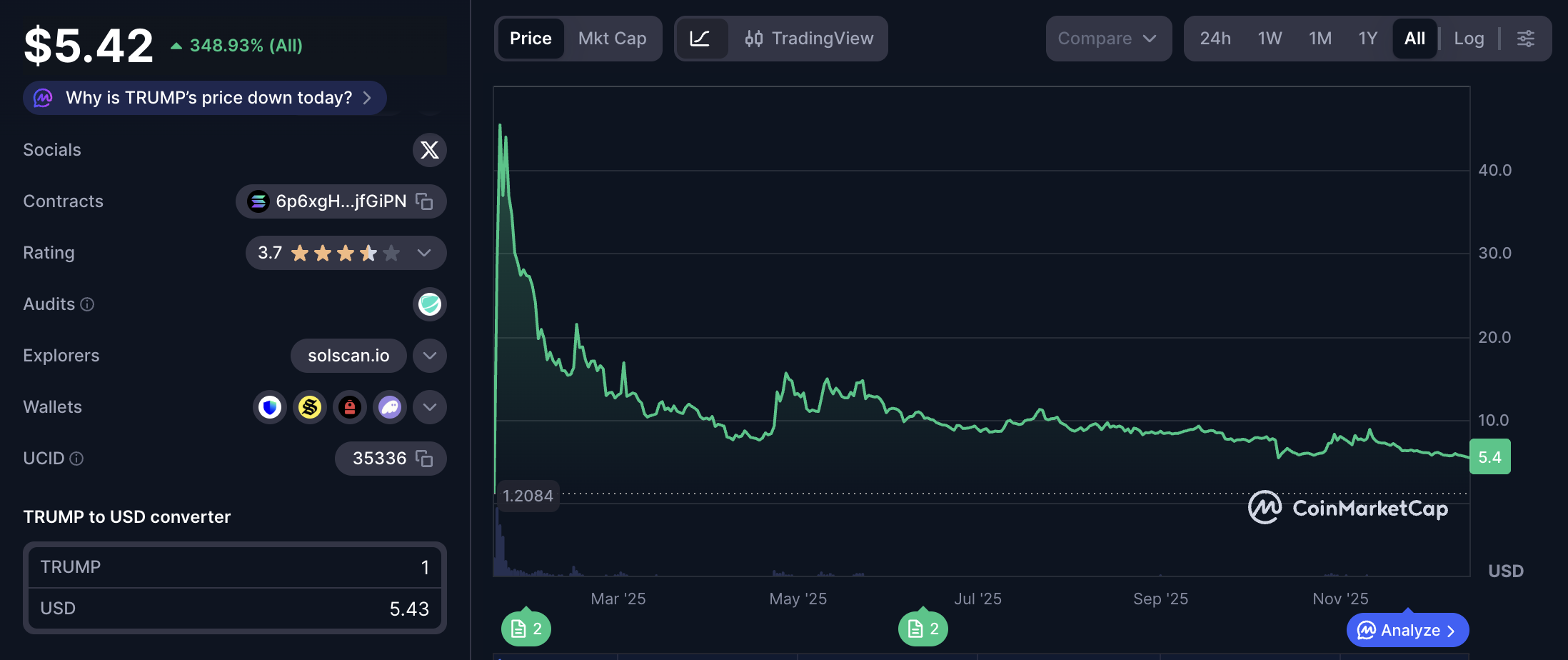Open the Compare dropdown
The height and width of the screenshot is (660, 1568).
pos(1108,39)
